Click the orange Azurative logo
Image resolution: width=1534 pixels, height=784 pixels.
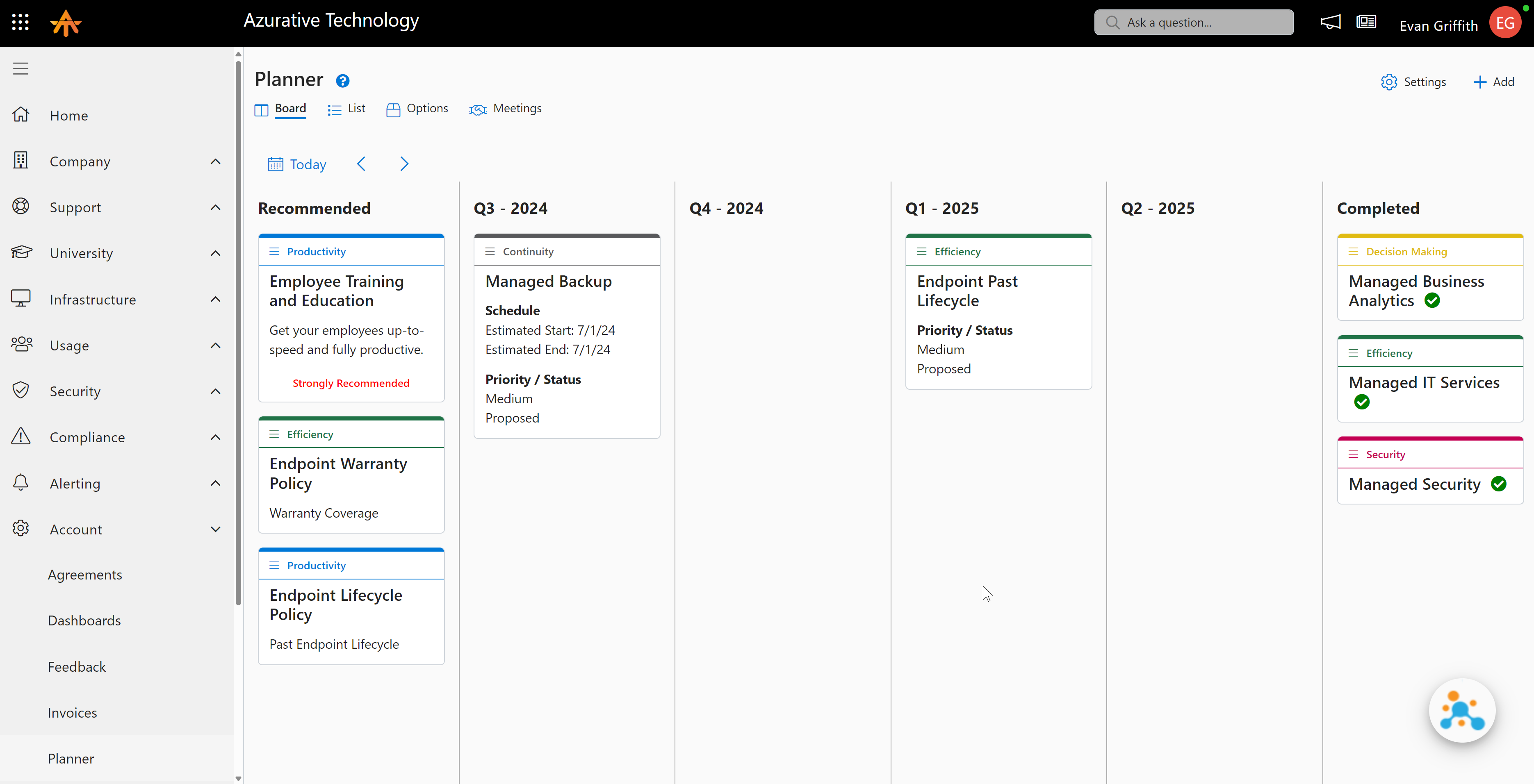66,23
